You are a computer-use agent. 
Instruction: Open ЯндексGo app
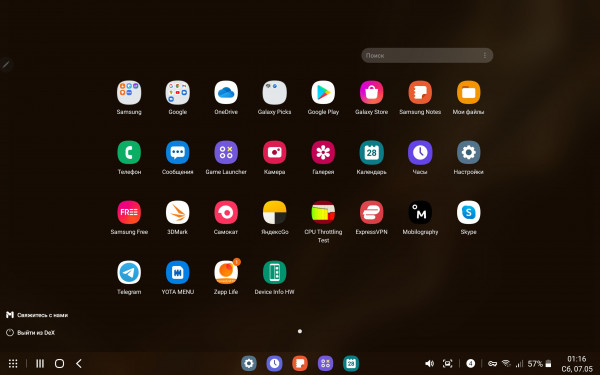274,212
